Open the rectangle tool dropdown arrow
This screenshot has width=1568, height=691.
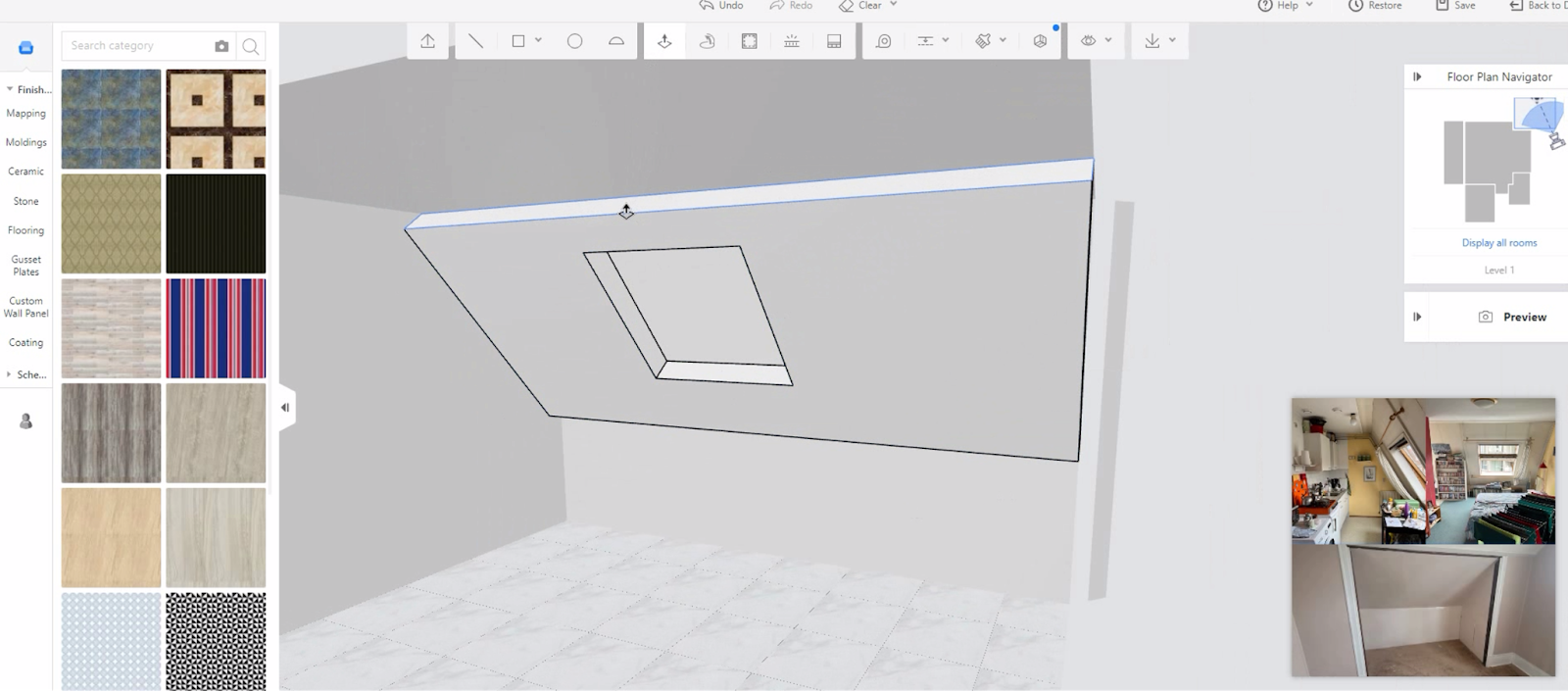click(x=538, y=41)
